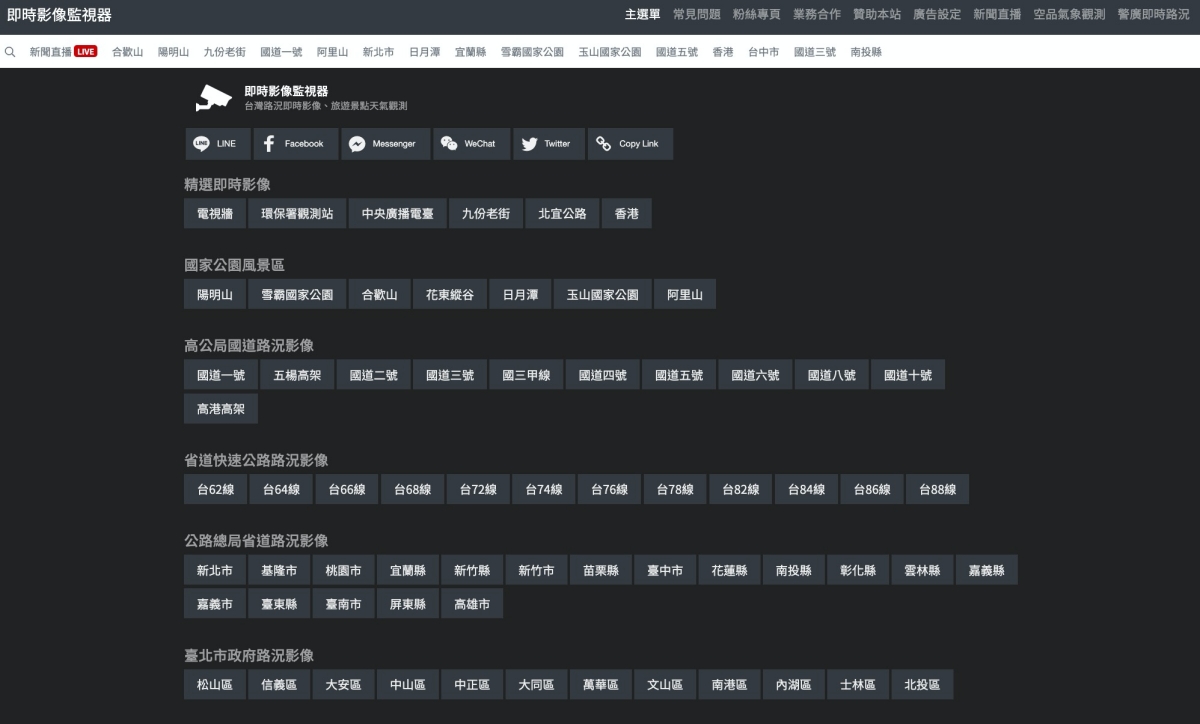The image size is (1200, 724).
Task: Open 常見問題 in the top menu
Action: pyautogui.click(x=696, y=15)
